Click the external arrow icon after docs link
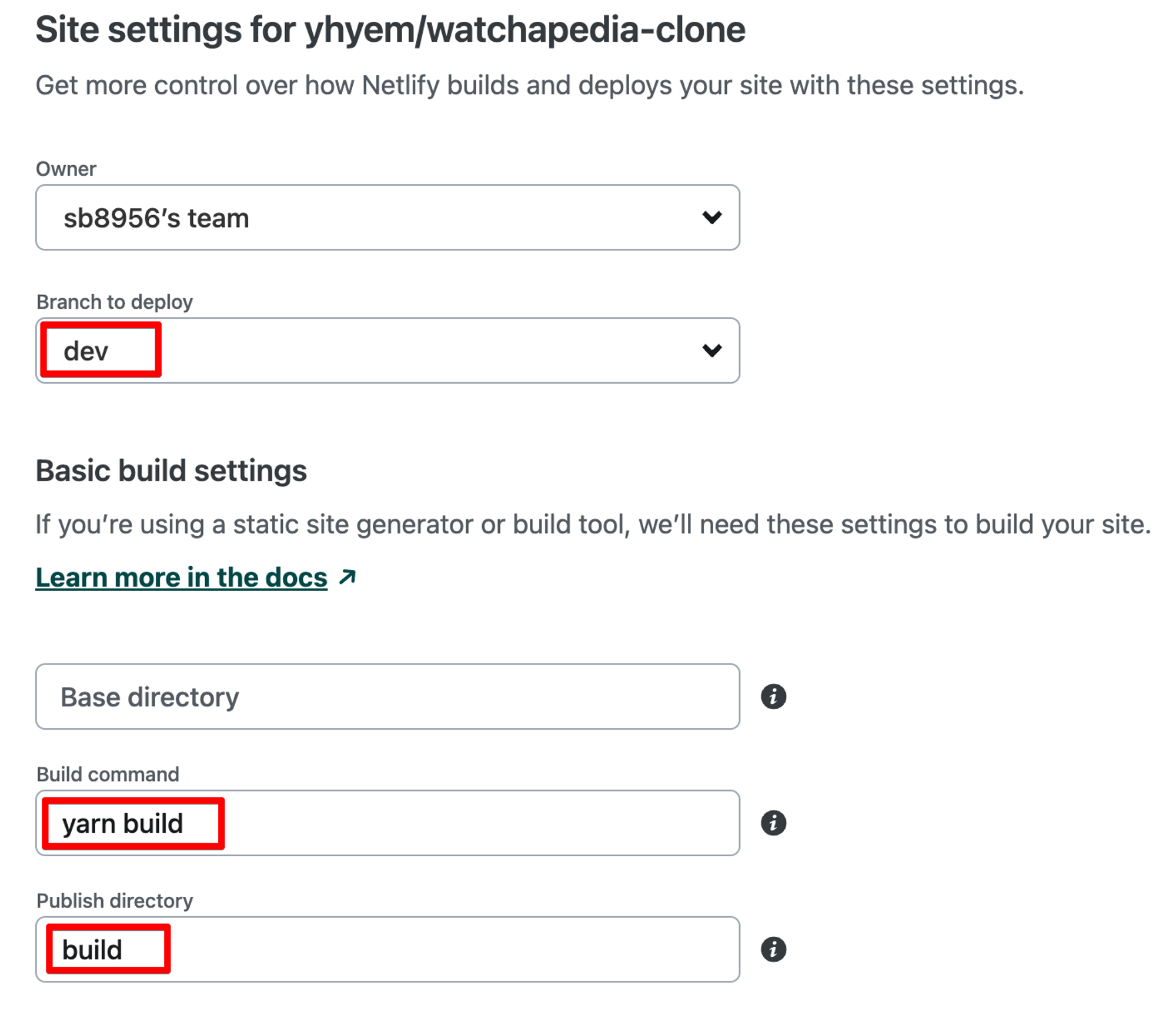Screen dimensions: 1176x1015 coord(348,577)
